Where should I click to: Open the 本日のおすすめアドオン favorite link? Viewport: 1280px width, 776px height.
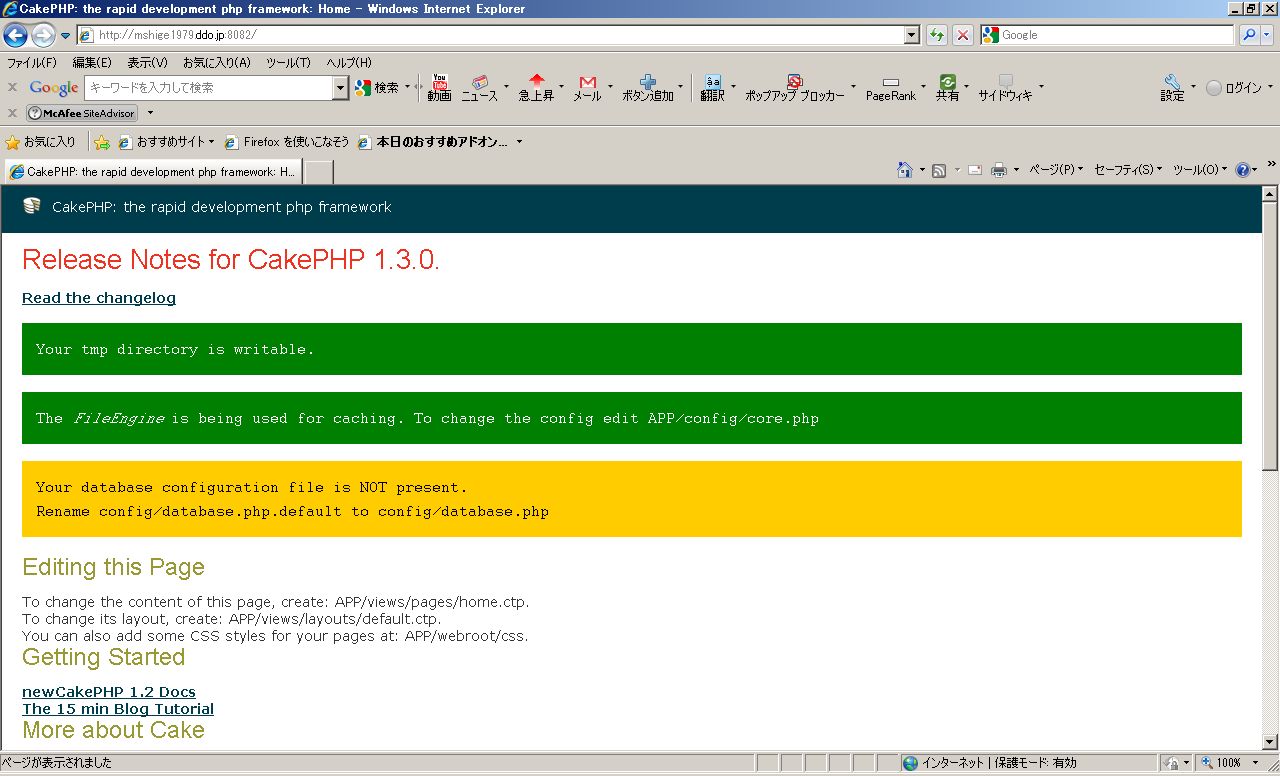coord(433,142)
